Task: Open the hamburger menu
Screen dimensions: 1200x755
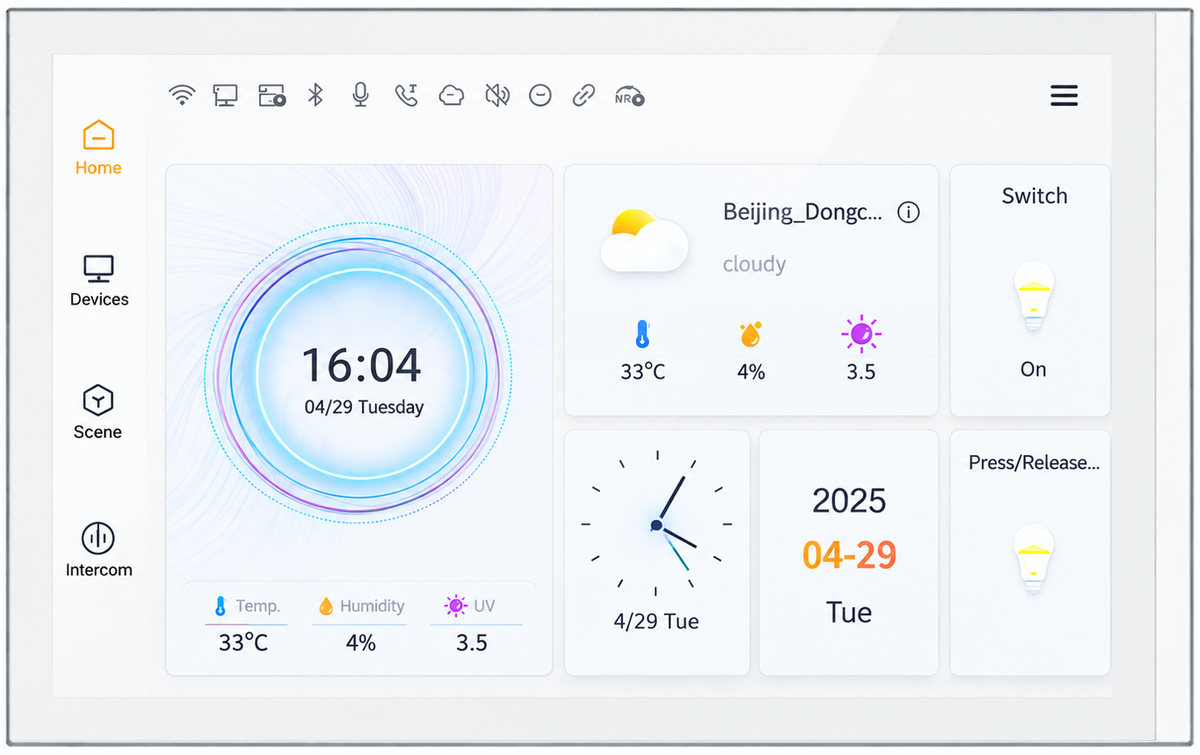Action: point(1064,96)
